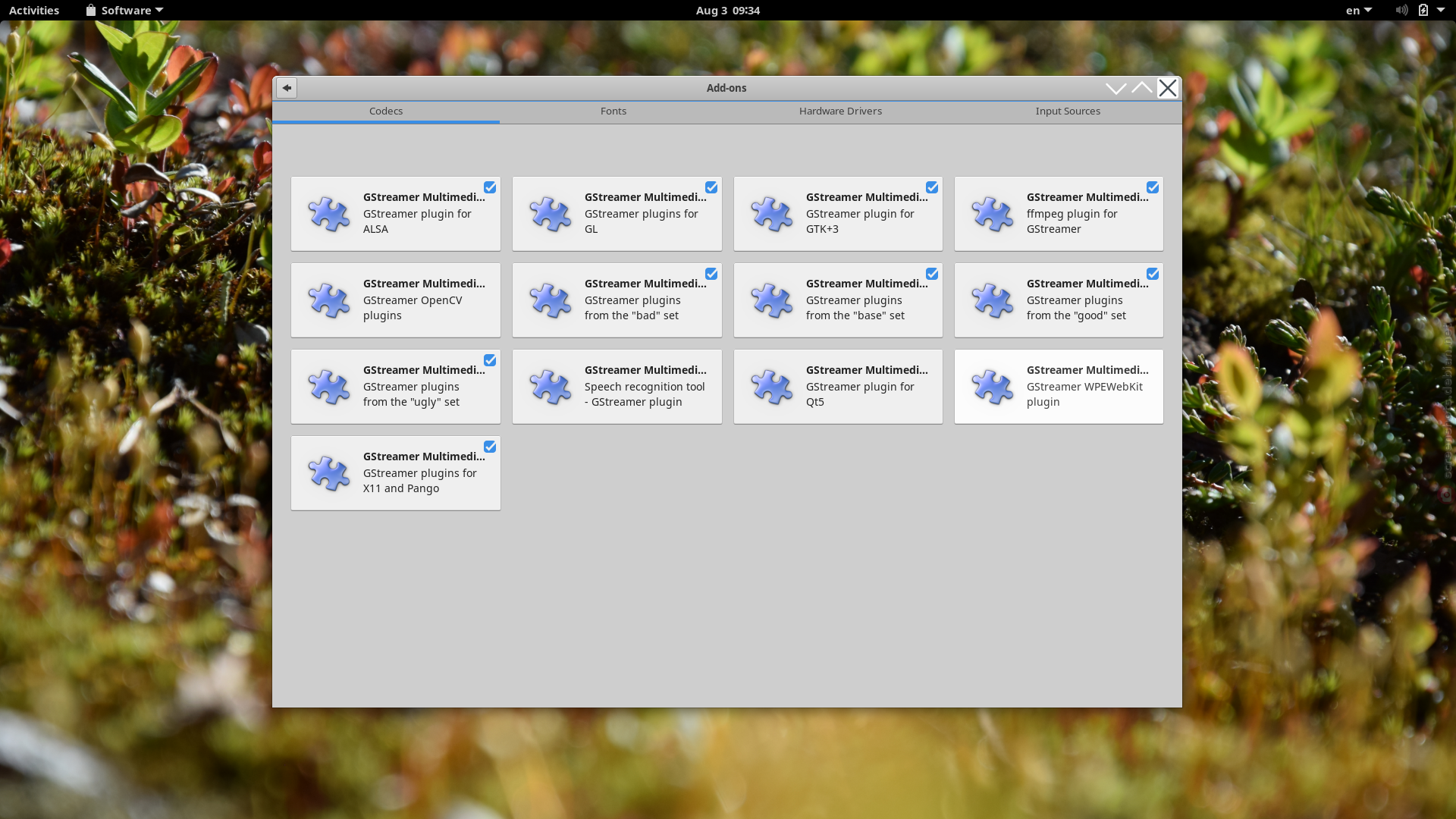Switch to the Hardware Drivers tab
Screen dimensions: 1456x819
[840, 111]
